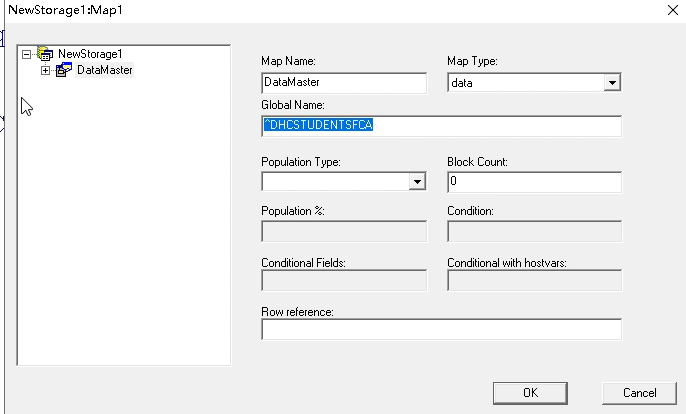This screenshot has width=686, height=414.
Task: Focus the Row reference input field
Action: tap(440, 329)
